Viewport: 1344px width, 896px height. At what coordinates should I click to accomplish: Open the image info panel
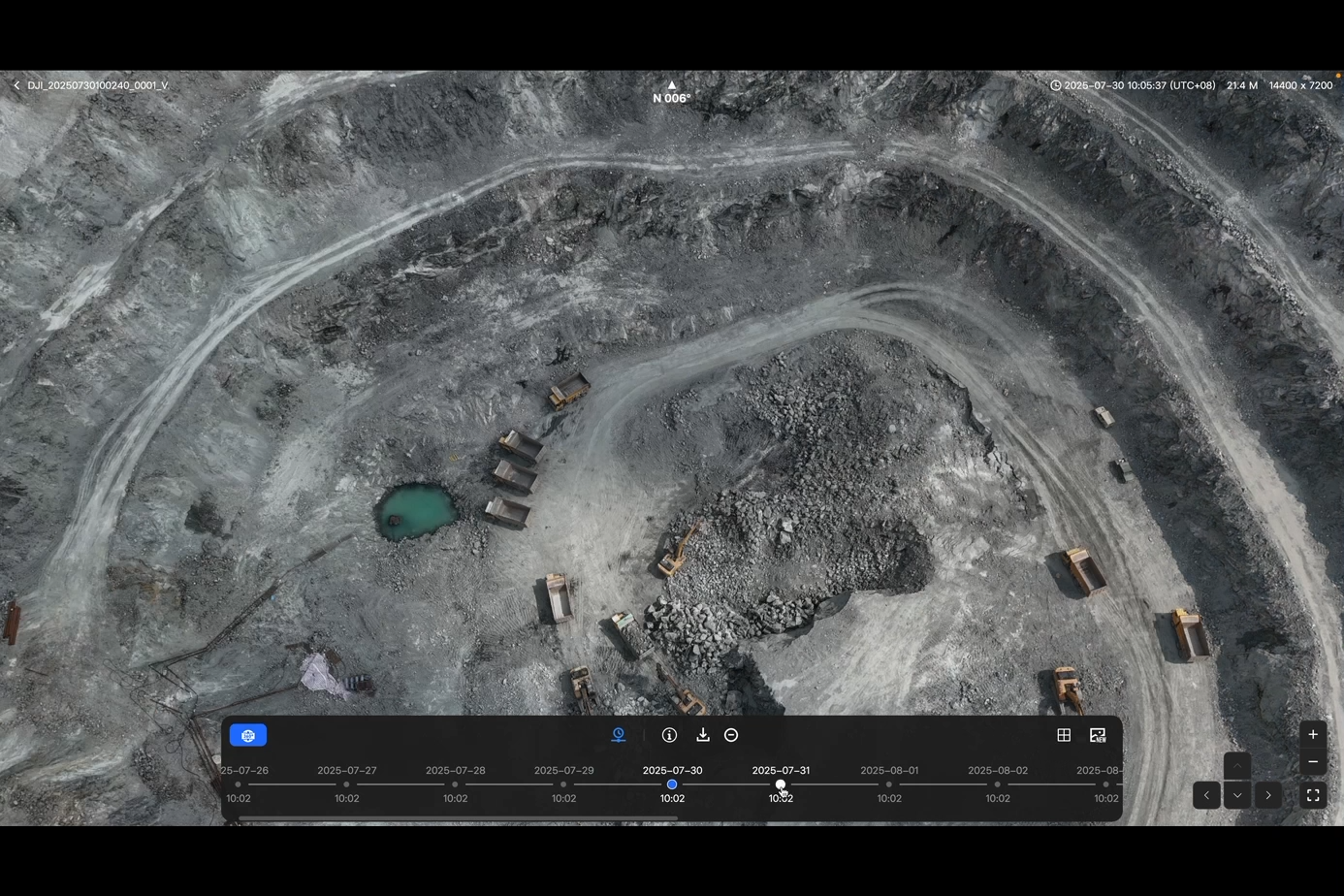[x=669, y=735]
